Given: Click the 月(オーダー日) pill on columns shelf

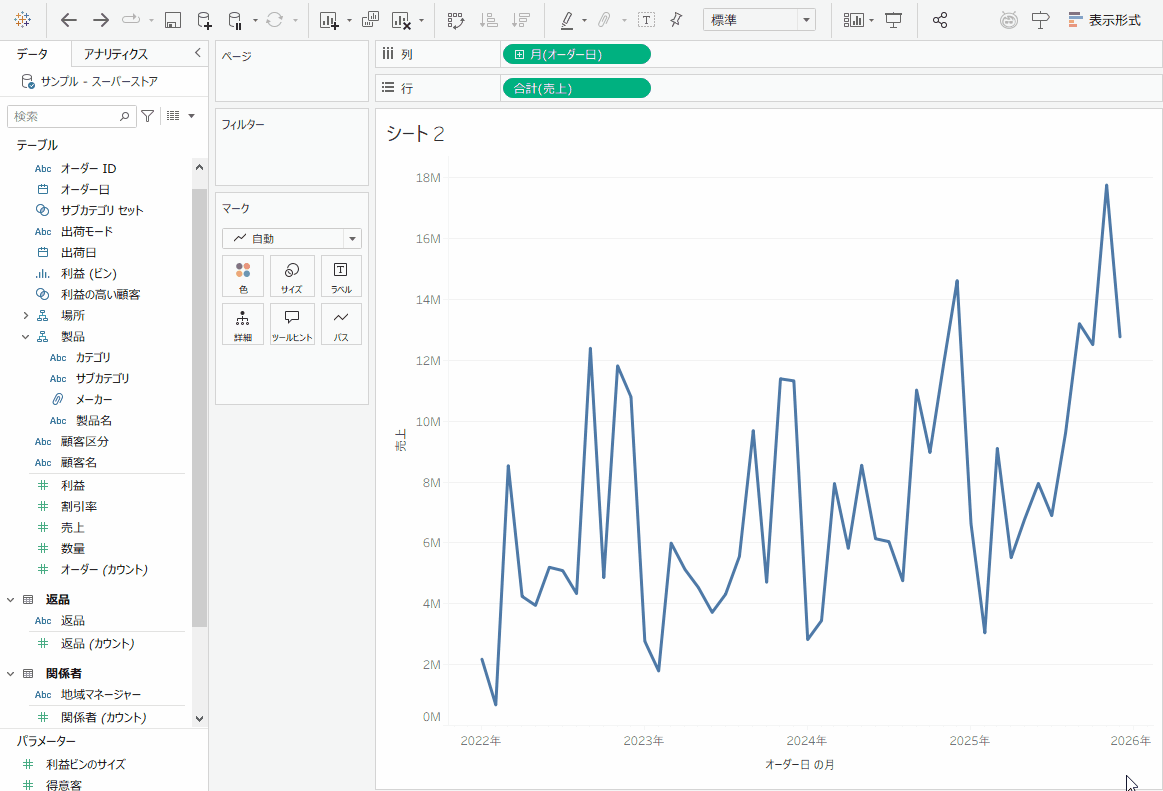Looking at the screenshot, I should [x=576, y=54].
